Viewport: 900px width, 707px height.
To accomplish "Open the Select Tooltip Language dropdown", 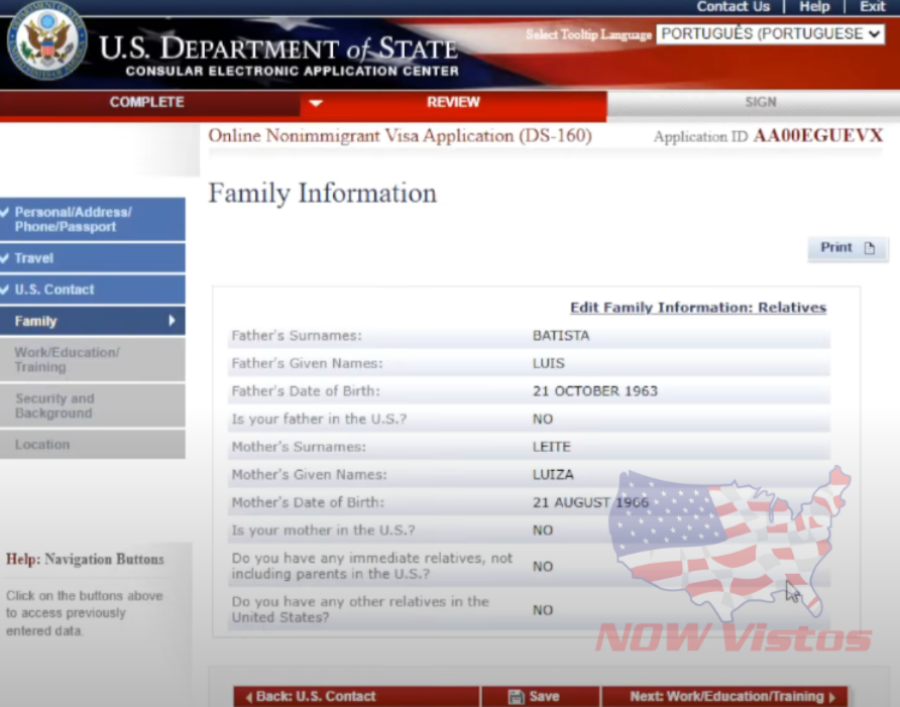I will pyautogui.click(x=770, y=34).
